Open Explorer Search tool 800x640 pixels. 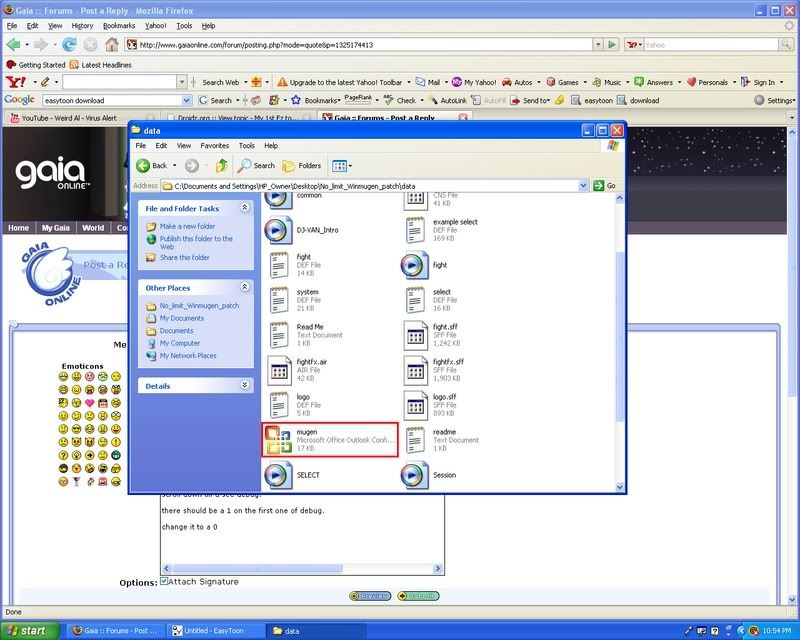click(x=257, y=165)
